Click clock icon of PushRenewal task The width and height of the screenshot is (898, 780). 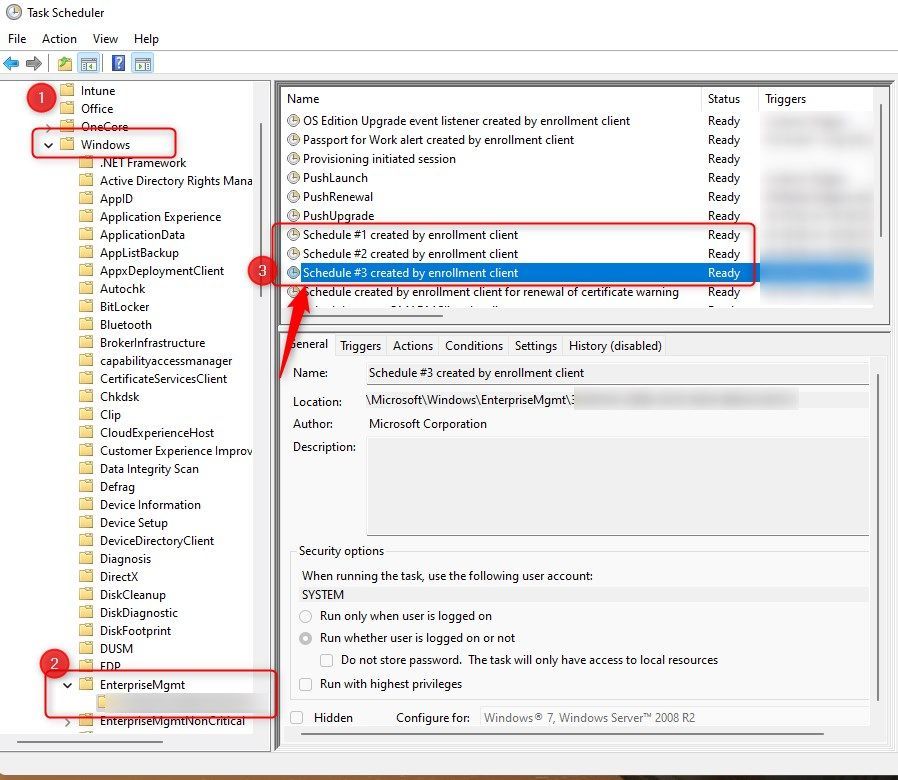293,196
